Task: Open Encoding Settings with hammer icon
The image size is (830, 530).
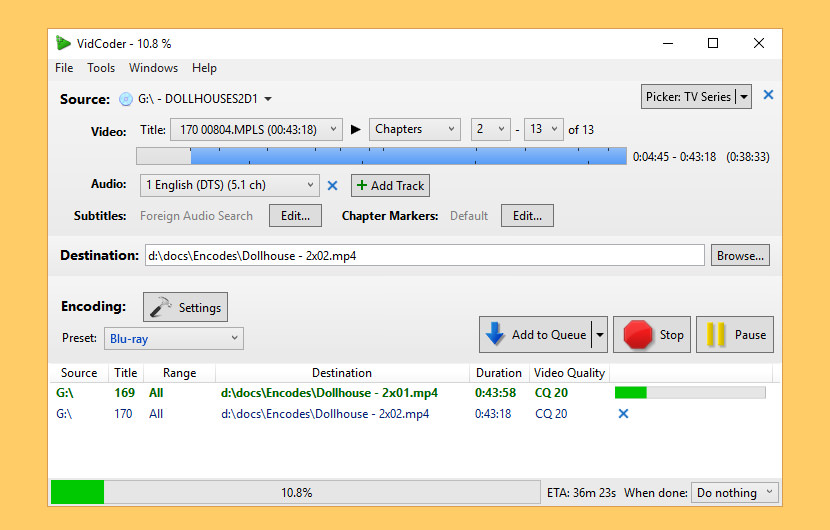Action: click(x=185, y=307)
